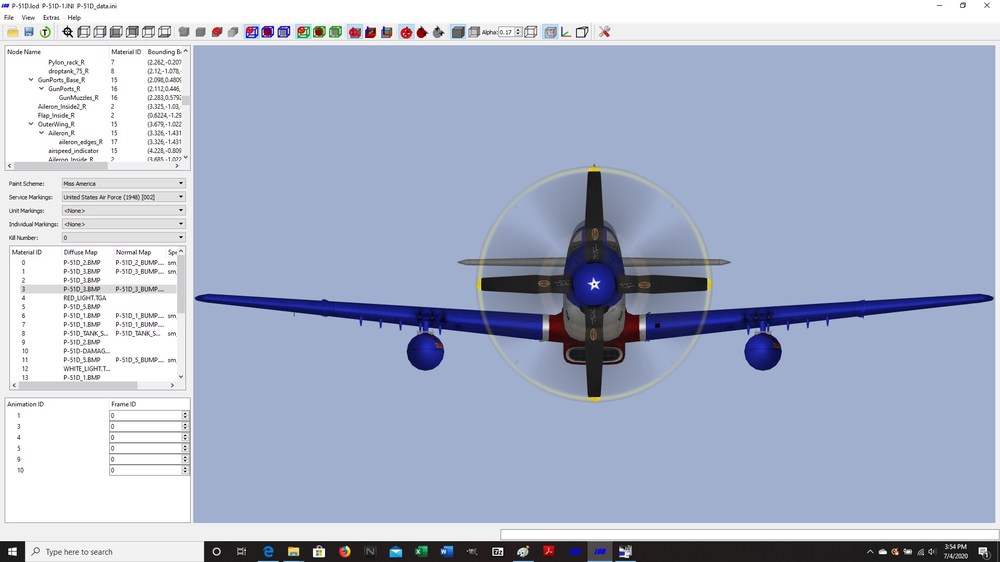
Task: Show the coordinate axes icon
Action: point(566,32)
